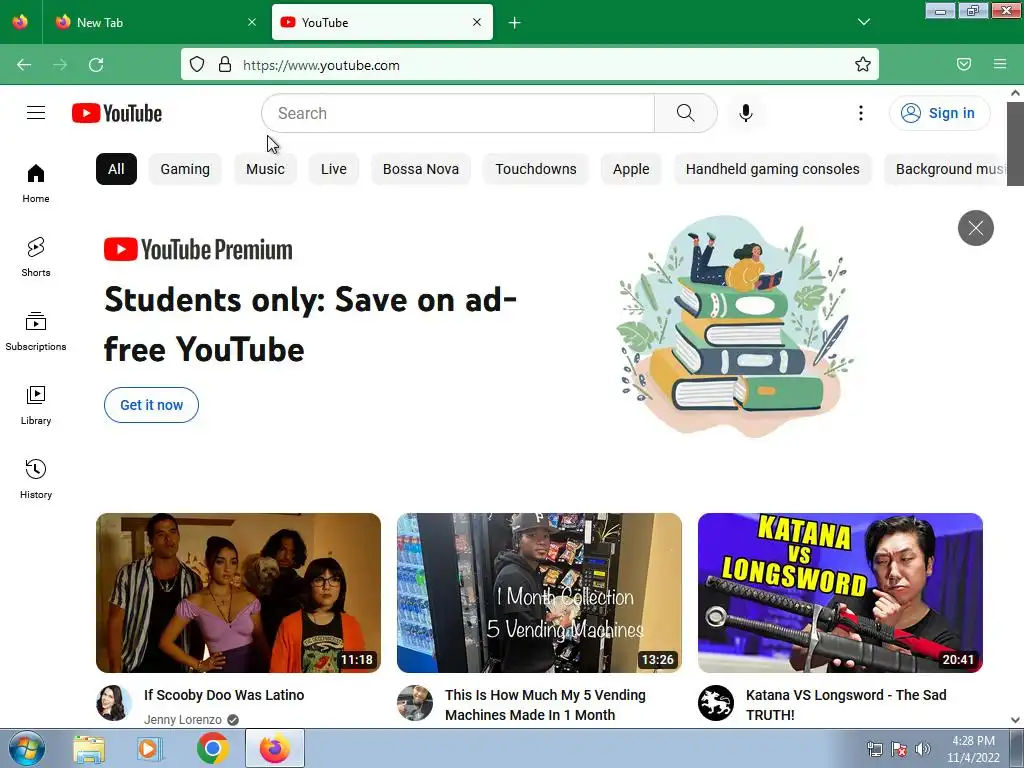Open Subscriptions from the sidebar
Viewport: 1024px width, 768px height.
click(36, 331)
